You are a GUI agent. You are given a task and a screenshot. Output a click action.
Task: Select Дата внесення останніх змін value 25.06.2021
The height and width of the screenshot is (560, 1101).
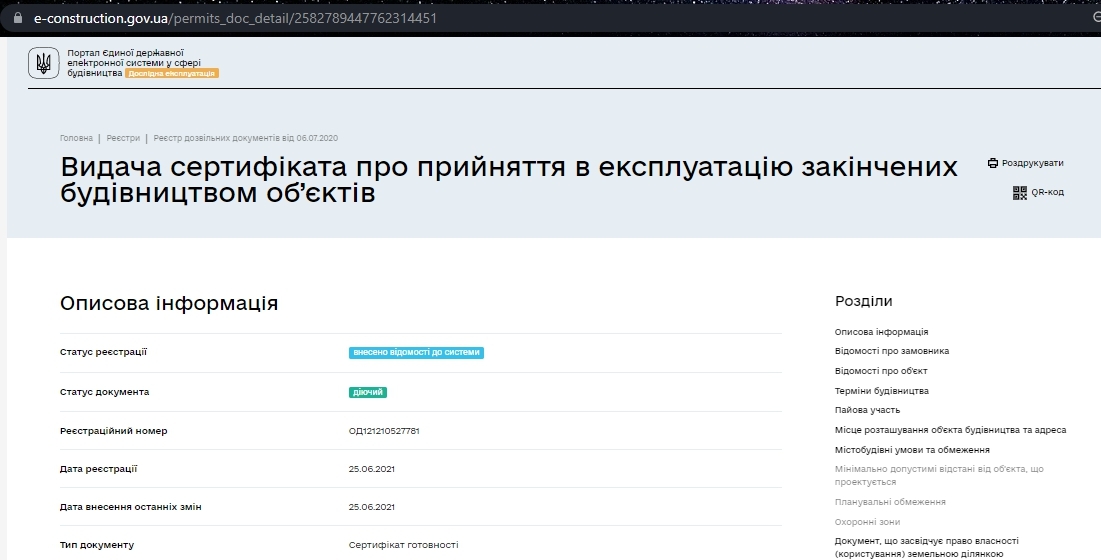[371, 507]
